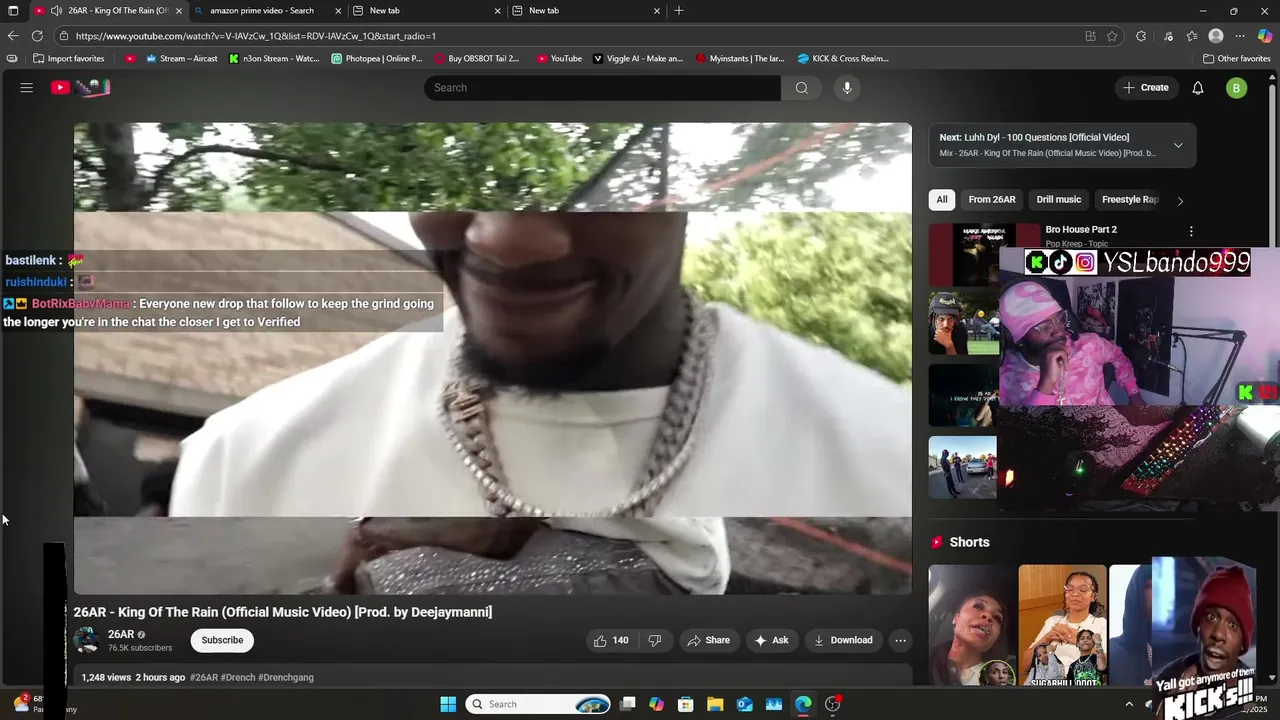Open Stream – Aircast bookmark
The width and height of the screenshot is (1280, 720).
tap(181, 59)
